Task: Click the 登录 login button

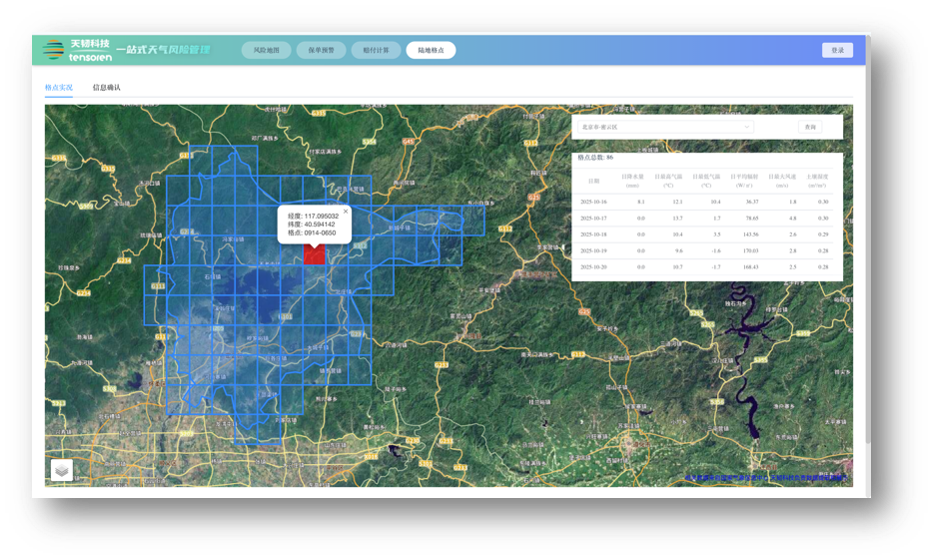Action: tap(837, 50)
